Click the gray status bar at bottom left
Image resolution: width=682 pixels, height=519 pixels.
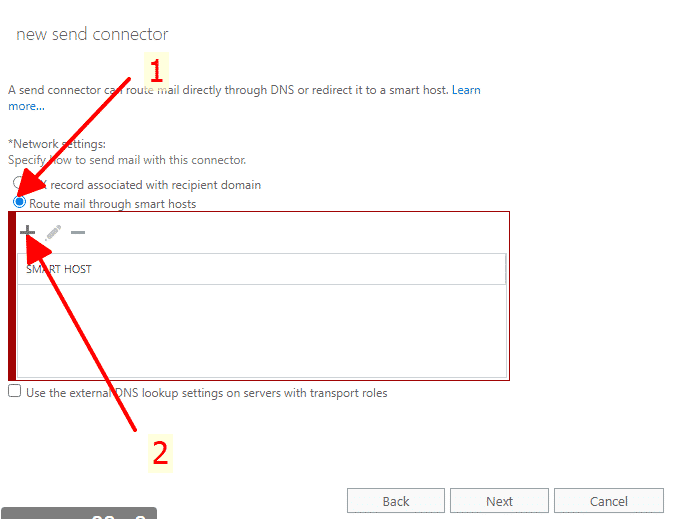tap(78, 514)
